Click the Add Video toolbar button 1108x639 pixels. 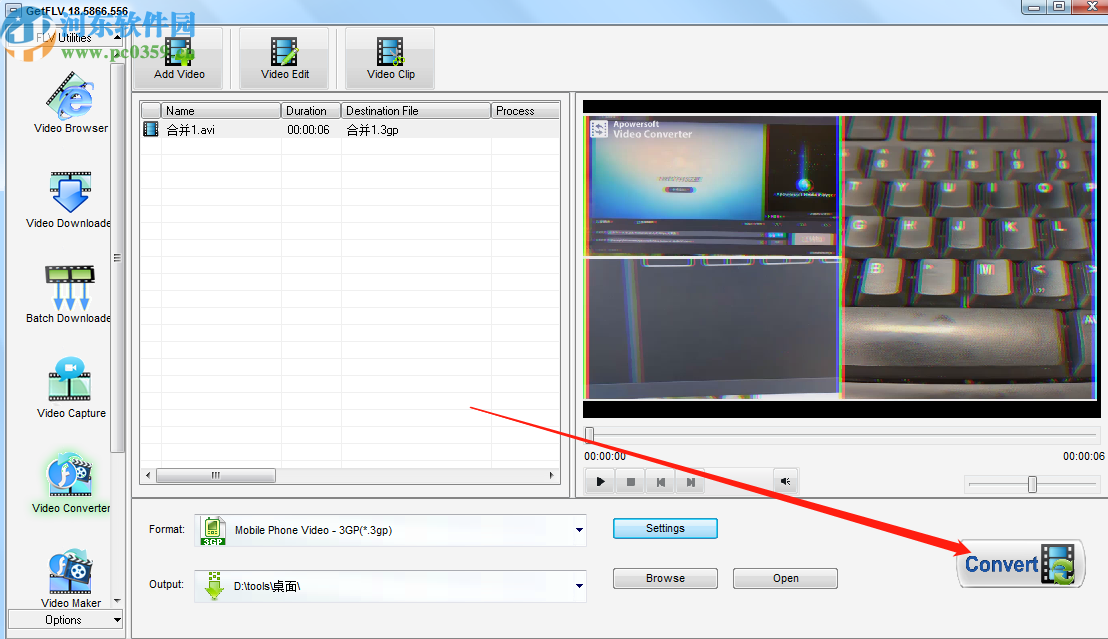(179, 59)
